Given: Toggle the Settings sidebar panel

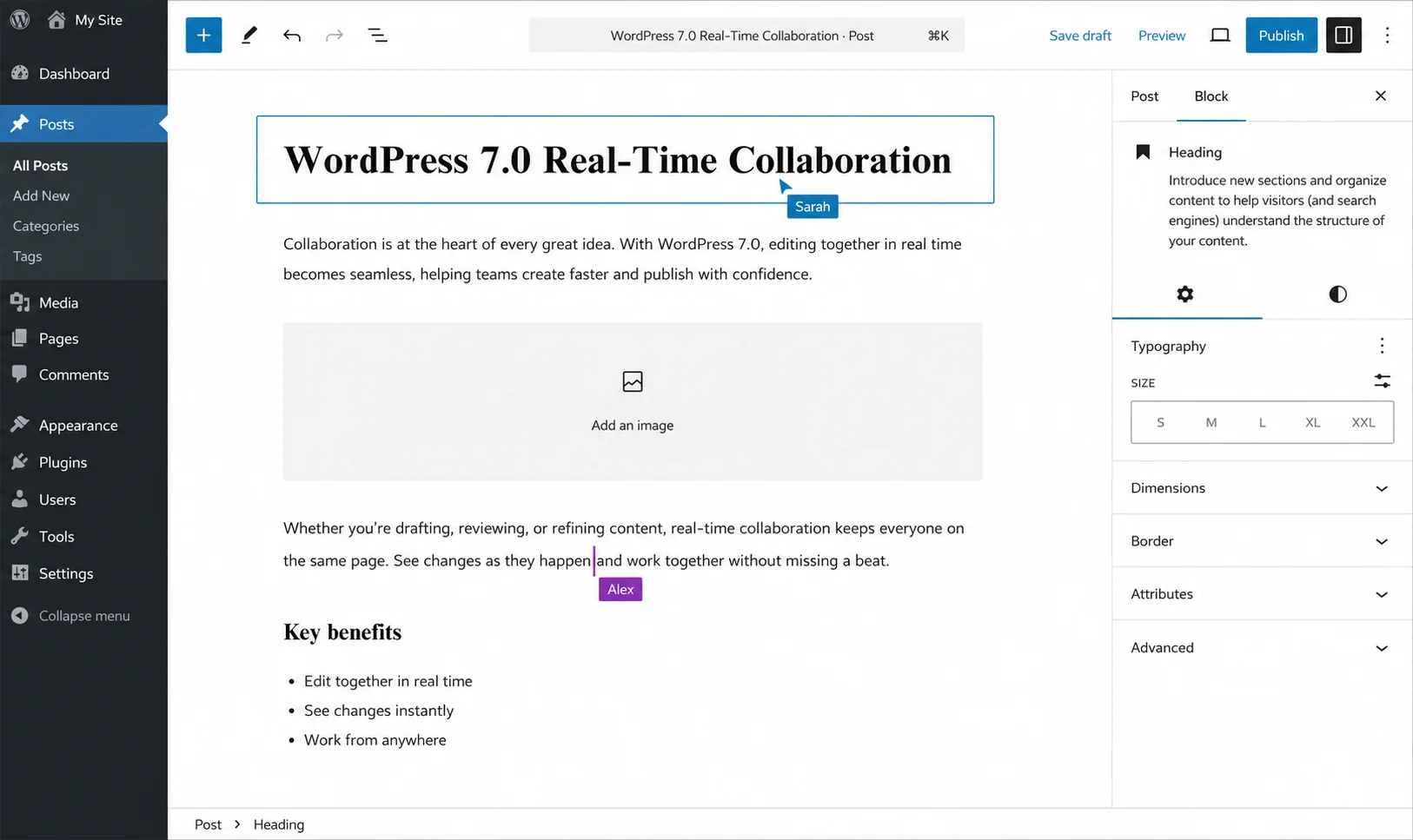Looking at the screenshot, I should click(1343, 35).
